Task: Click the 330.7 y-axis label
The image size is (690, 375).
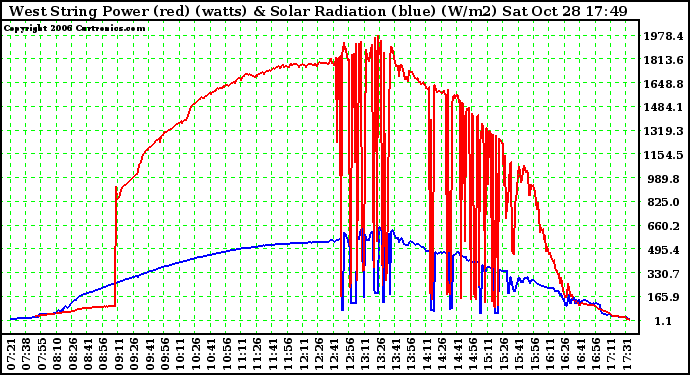Action: (x=663, y=274)
